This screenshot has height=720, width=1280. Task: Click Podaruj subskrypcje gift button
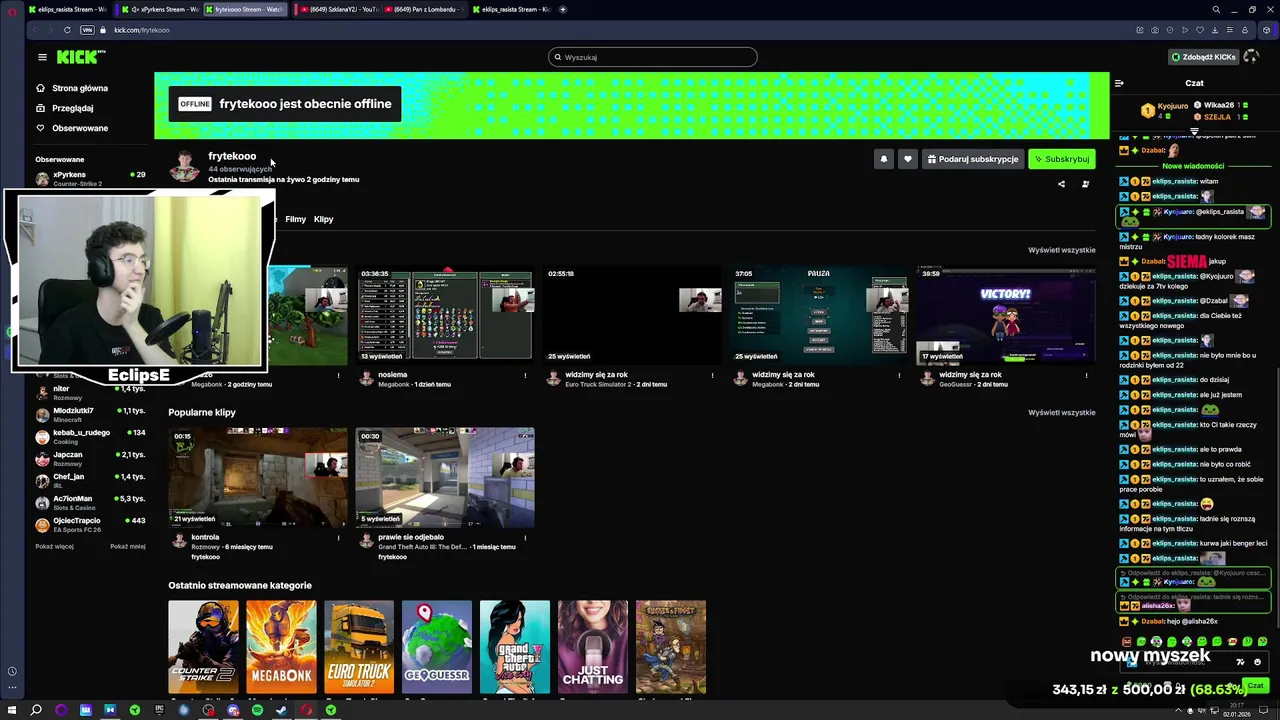(x=973, y=159)
